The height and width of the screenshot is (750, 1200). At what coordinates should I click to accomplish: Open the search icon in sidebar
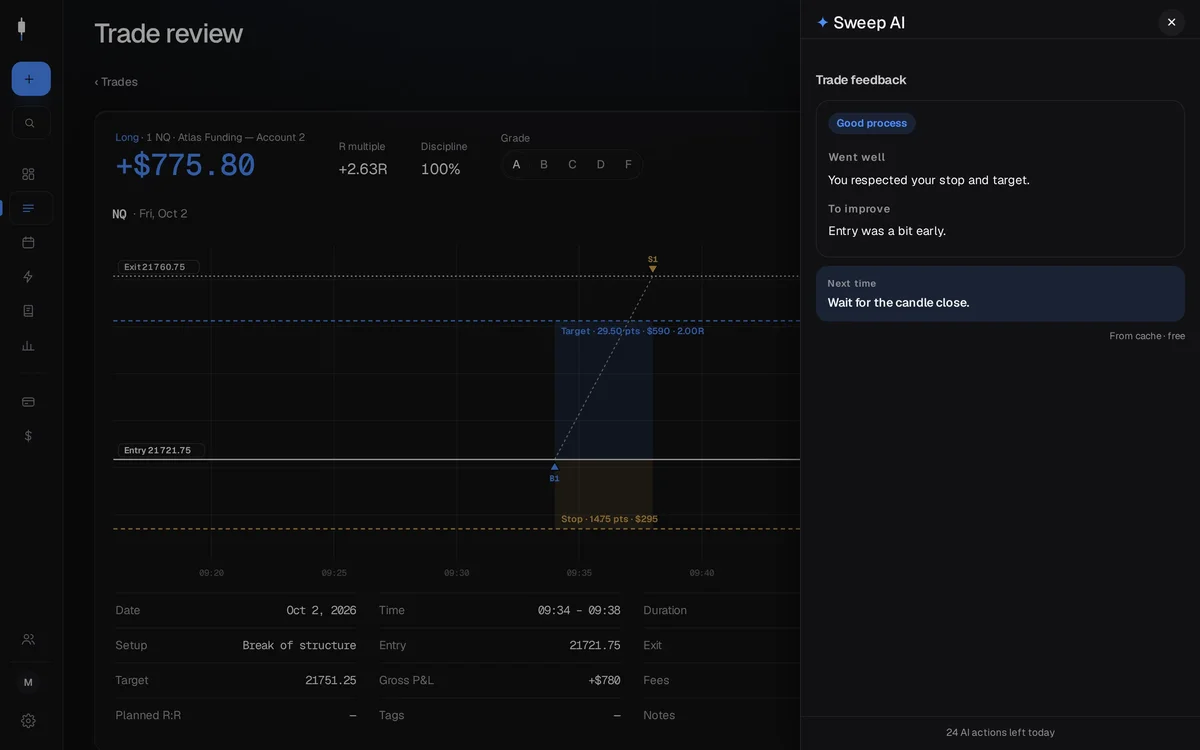point(30,123)
